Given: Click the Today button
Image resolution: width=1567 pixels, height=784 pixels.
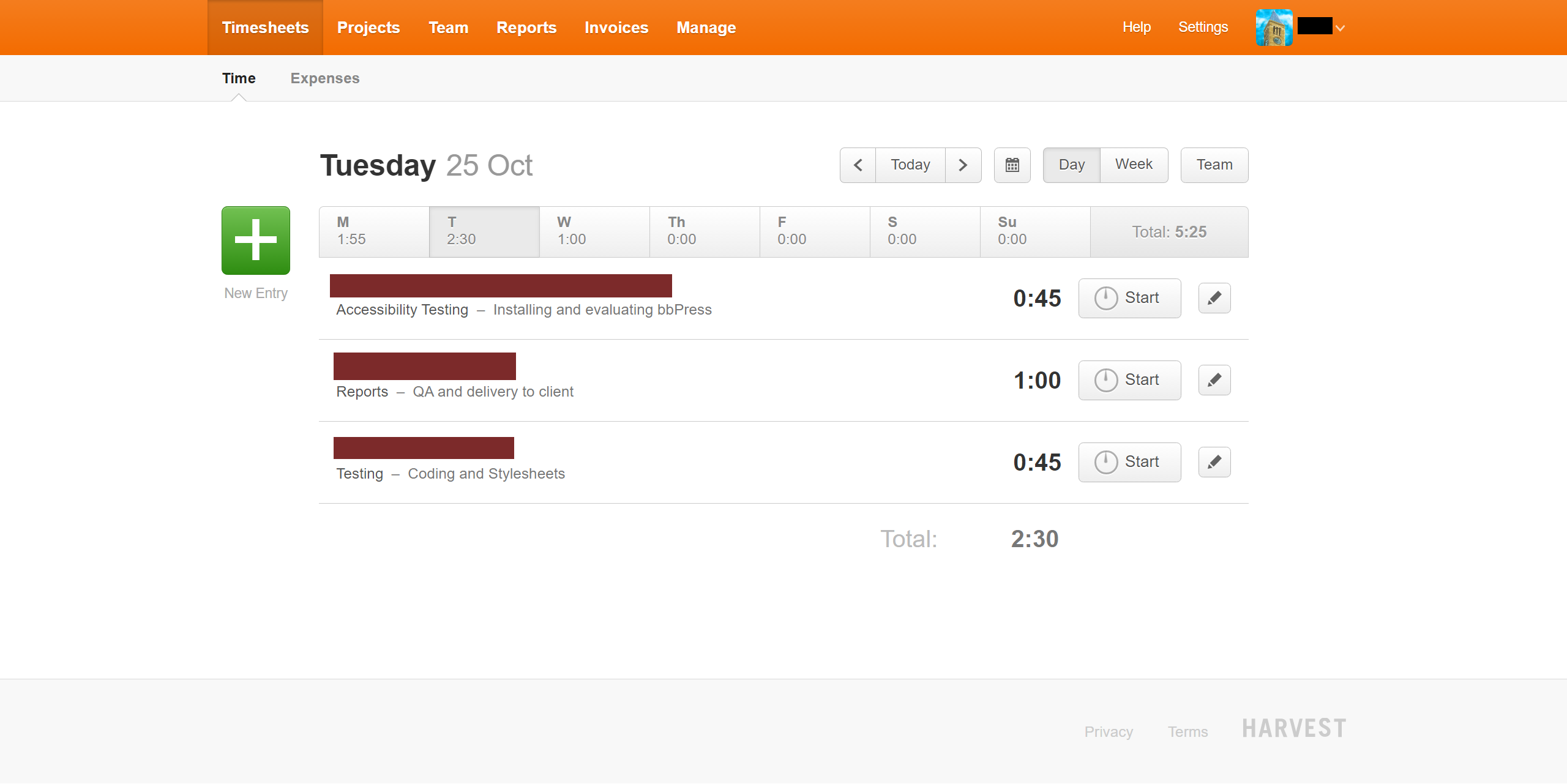Looking at the screenshot, I should (x=910, y=164).
